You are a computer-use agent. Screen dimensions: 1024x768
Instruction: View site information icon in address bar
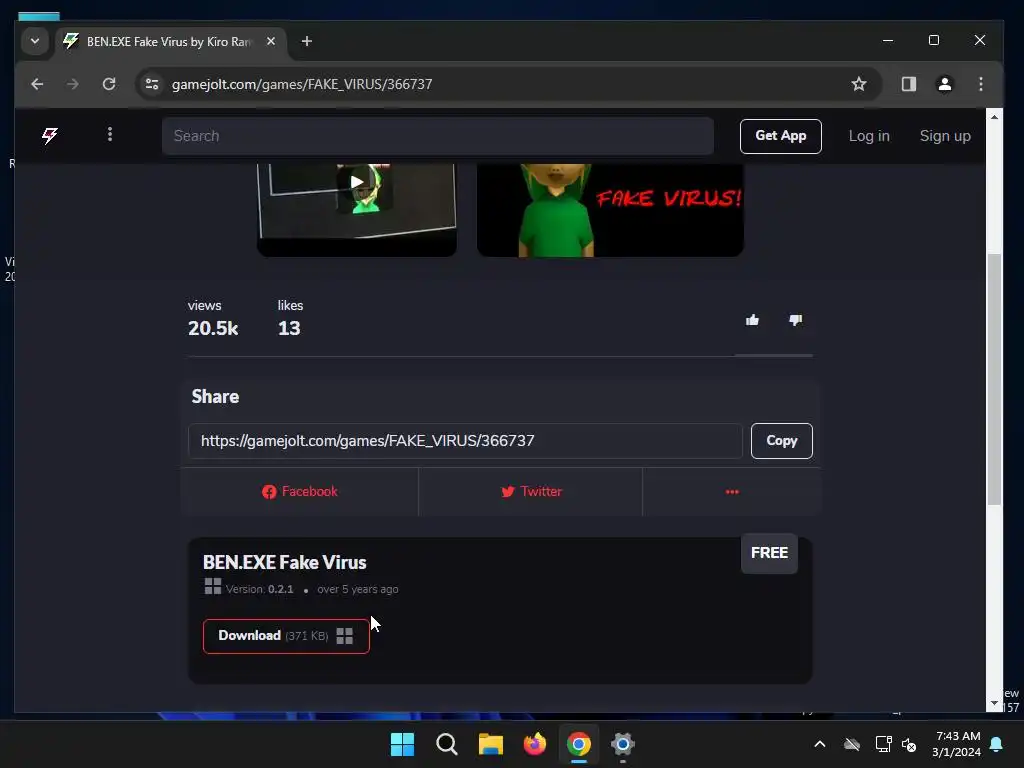(152, 84)
